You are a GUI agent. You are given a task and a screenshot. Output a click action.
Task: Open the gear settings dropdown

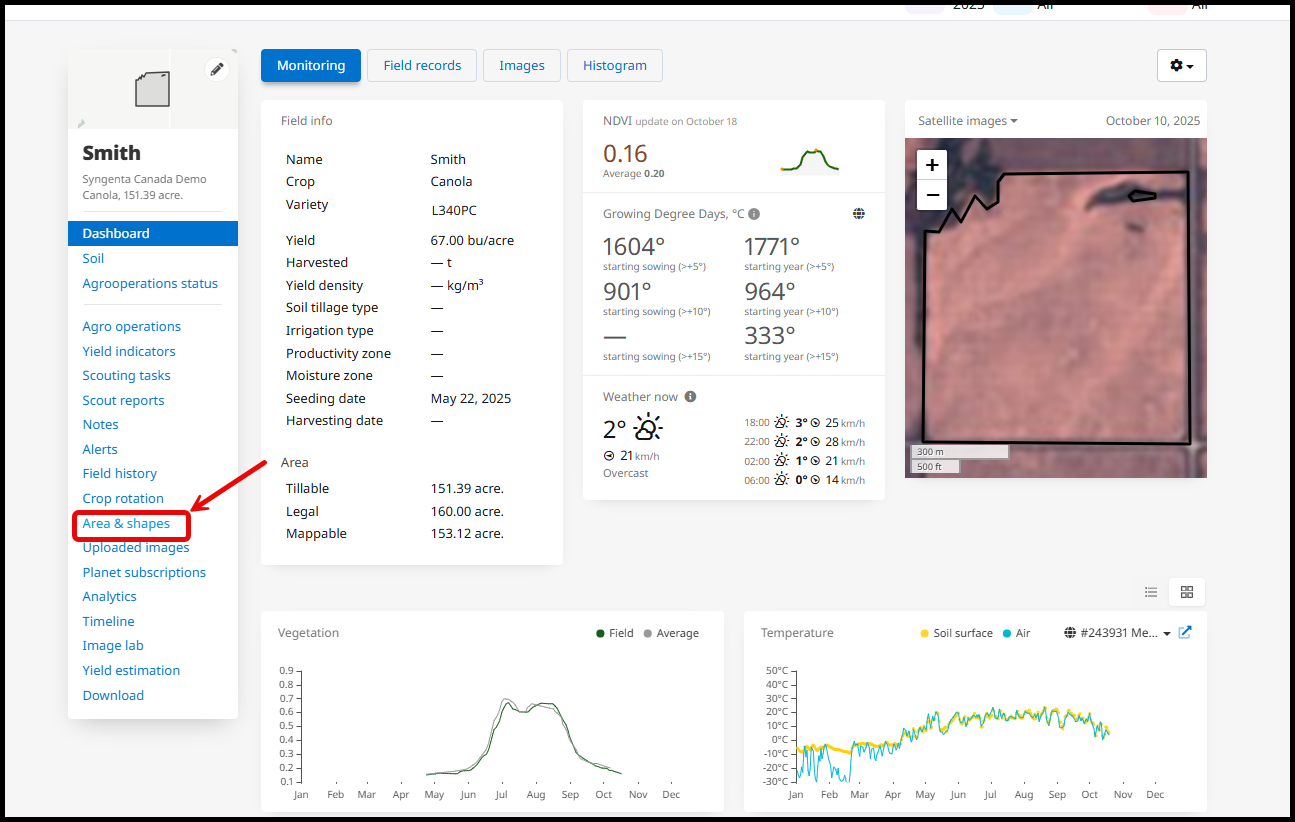1181,66
